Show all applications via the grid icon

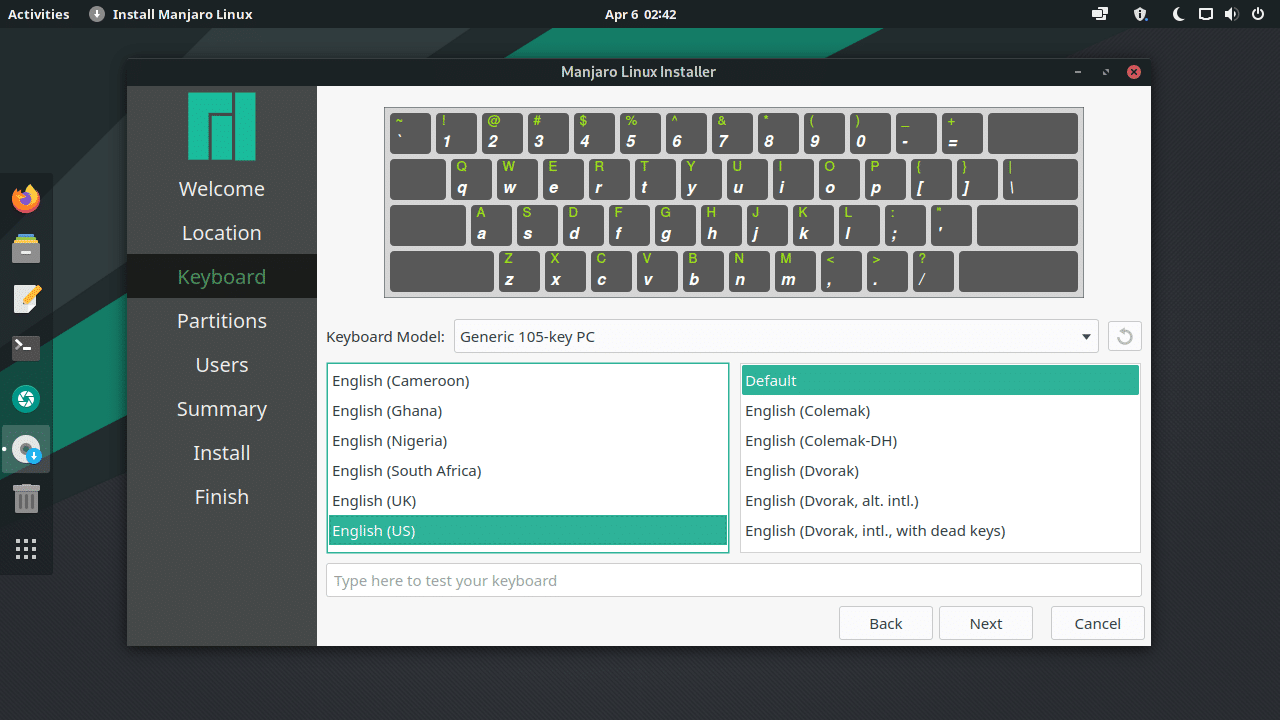coord(26,548)
